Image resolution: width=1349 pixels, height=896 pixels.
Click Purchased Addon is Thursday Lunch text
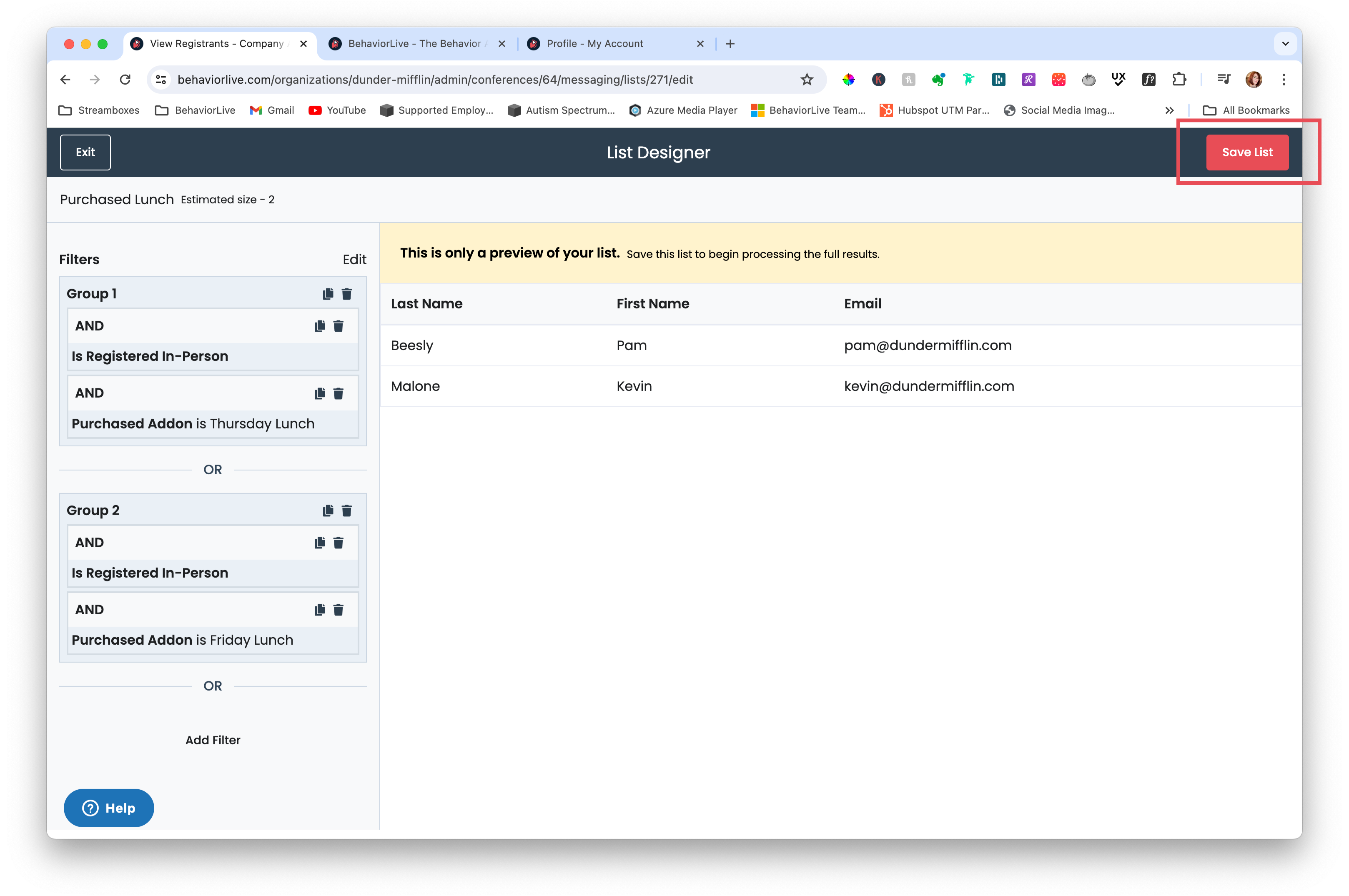pyautogui.click(x=193, y=424)
